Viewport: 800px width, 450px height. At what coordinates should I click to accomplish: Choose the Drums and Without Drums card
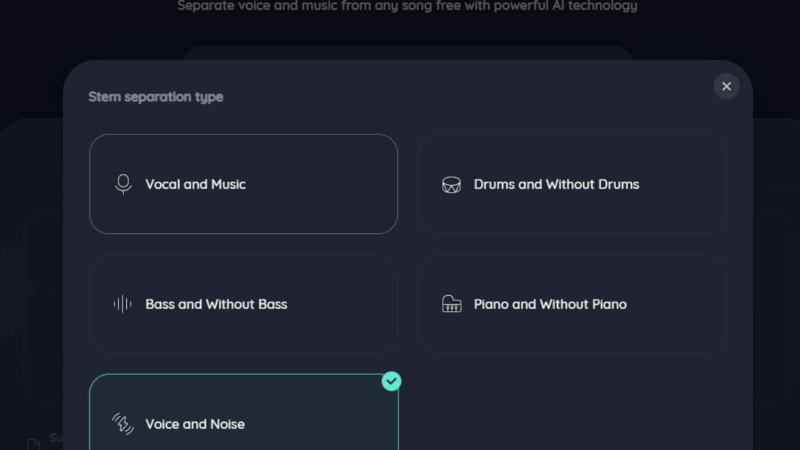pos(571,184)
